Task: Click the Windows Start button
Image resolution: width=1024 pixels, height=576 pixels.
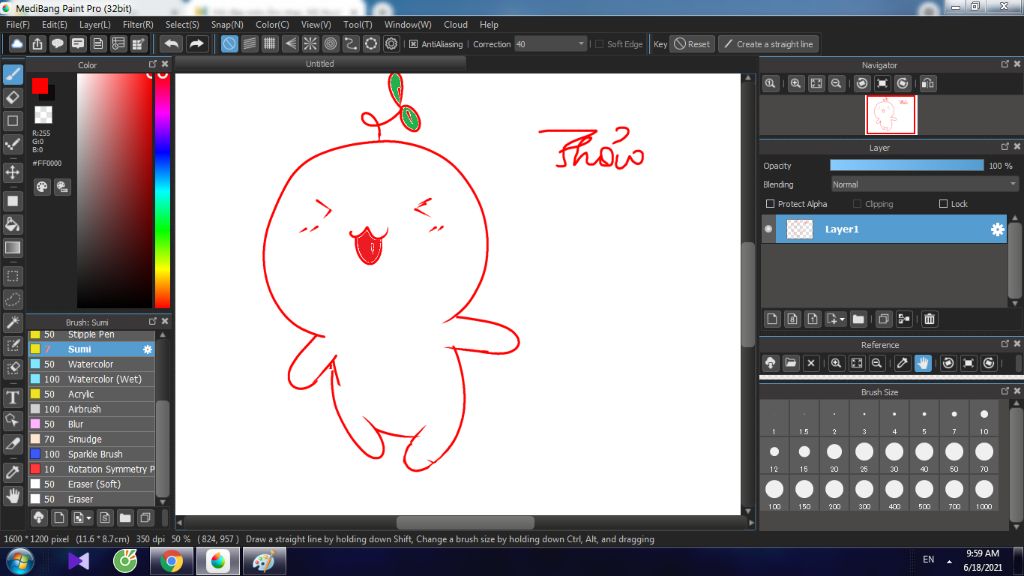Action: point(20,561)
